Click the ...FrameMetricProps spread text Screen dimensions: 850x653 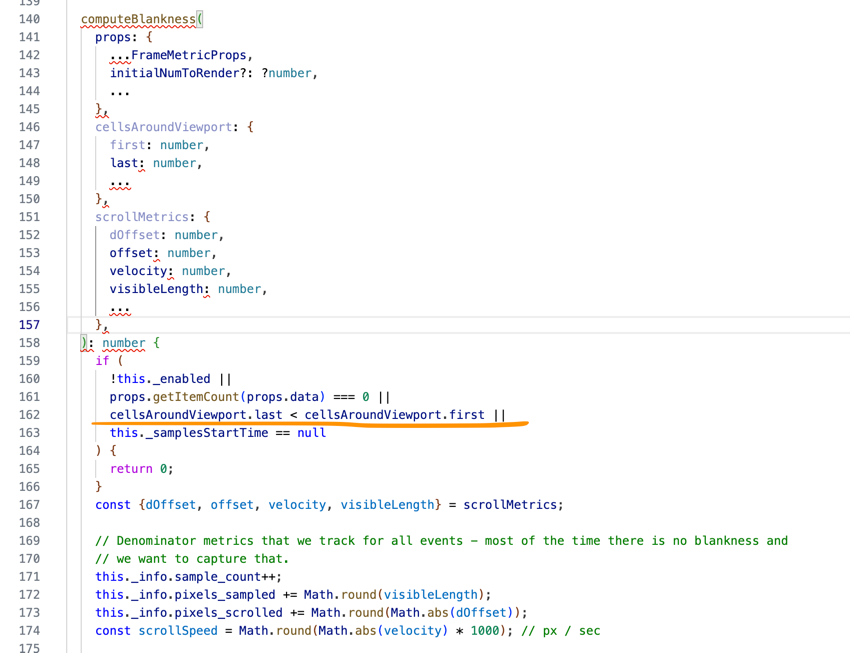[x=178, y=55]
